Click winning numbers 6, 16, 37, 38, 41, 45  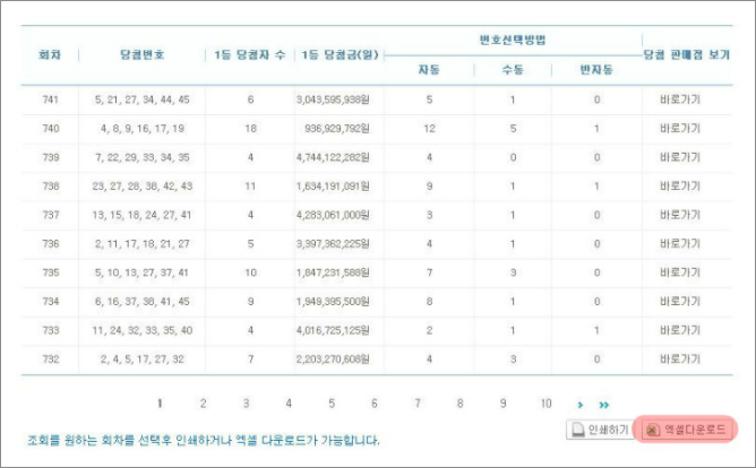(x=142, y=301)
